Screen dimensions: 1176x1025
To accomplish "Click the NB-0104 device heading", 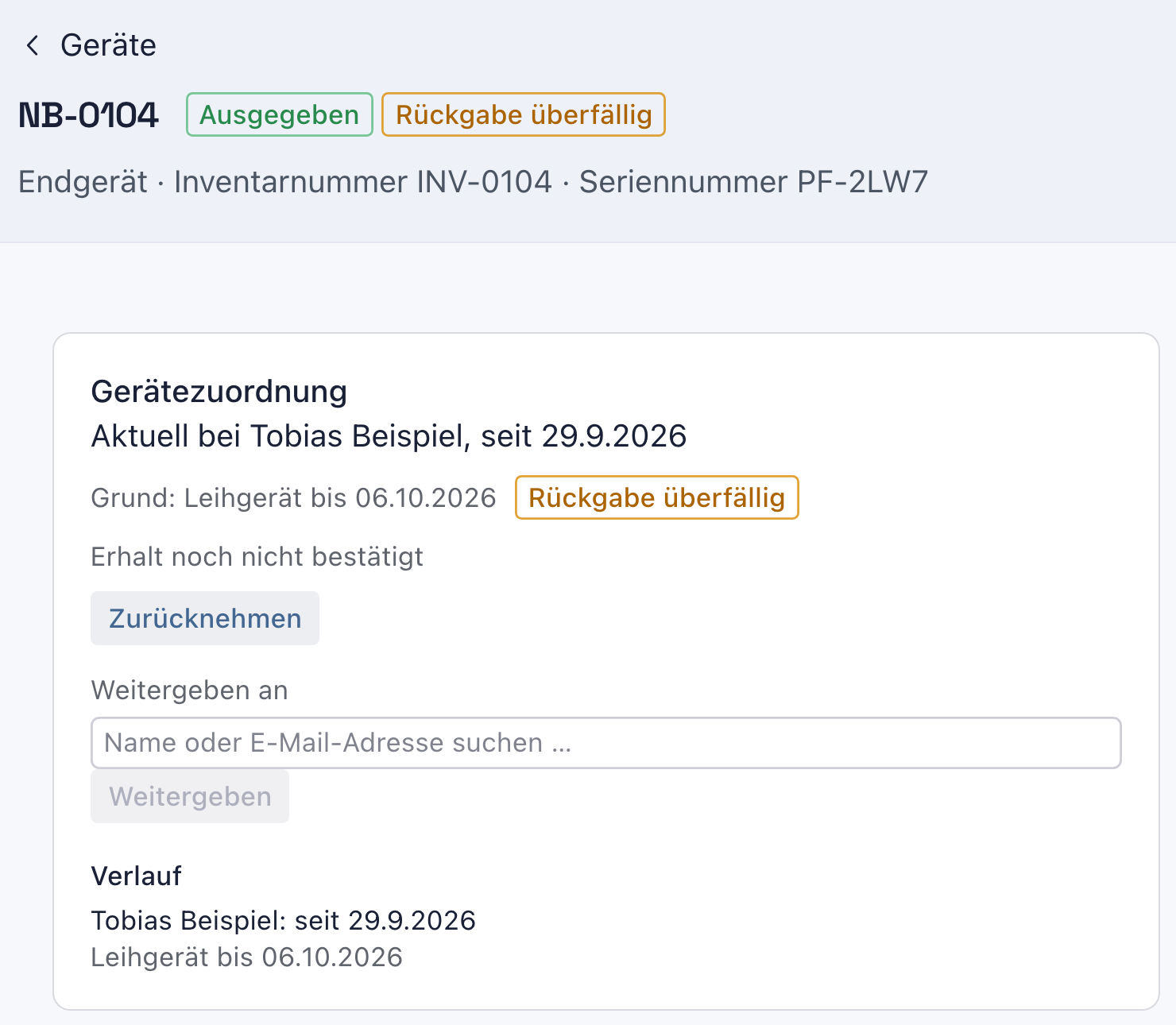I will (x=89, y=115).
